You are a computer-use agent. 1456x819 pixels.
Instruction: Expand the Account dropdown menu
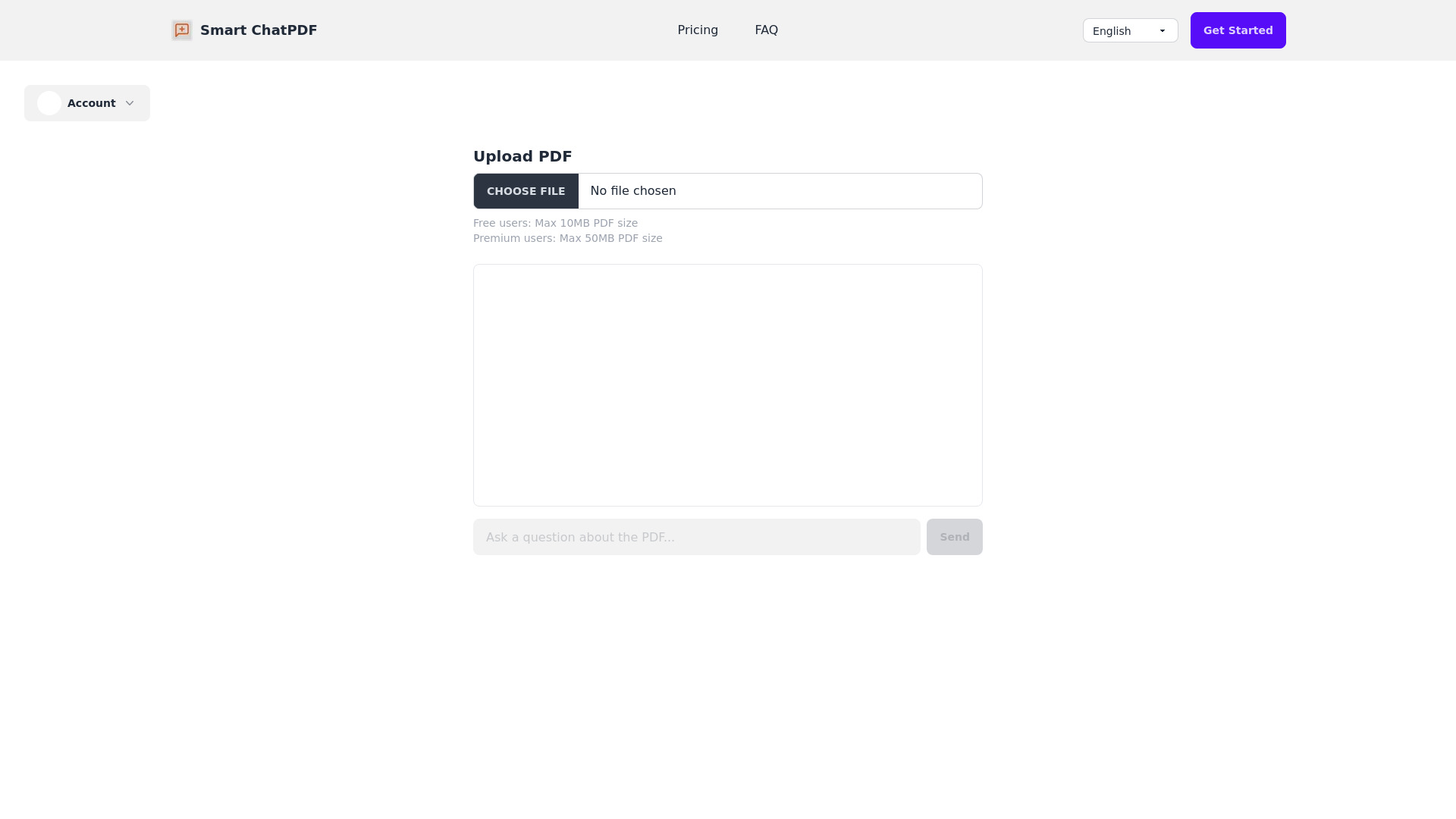pos(87,103)
